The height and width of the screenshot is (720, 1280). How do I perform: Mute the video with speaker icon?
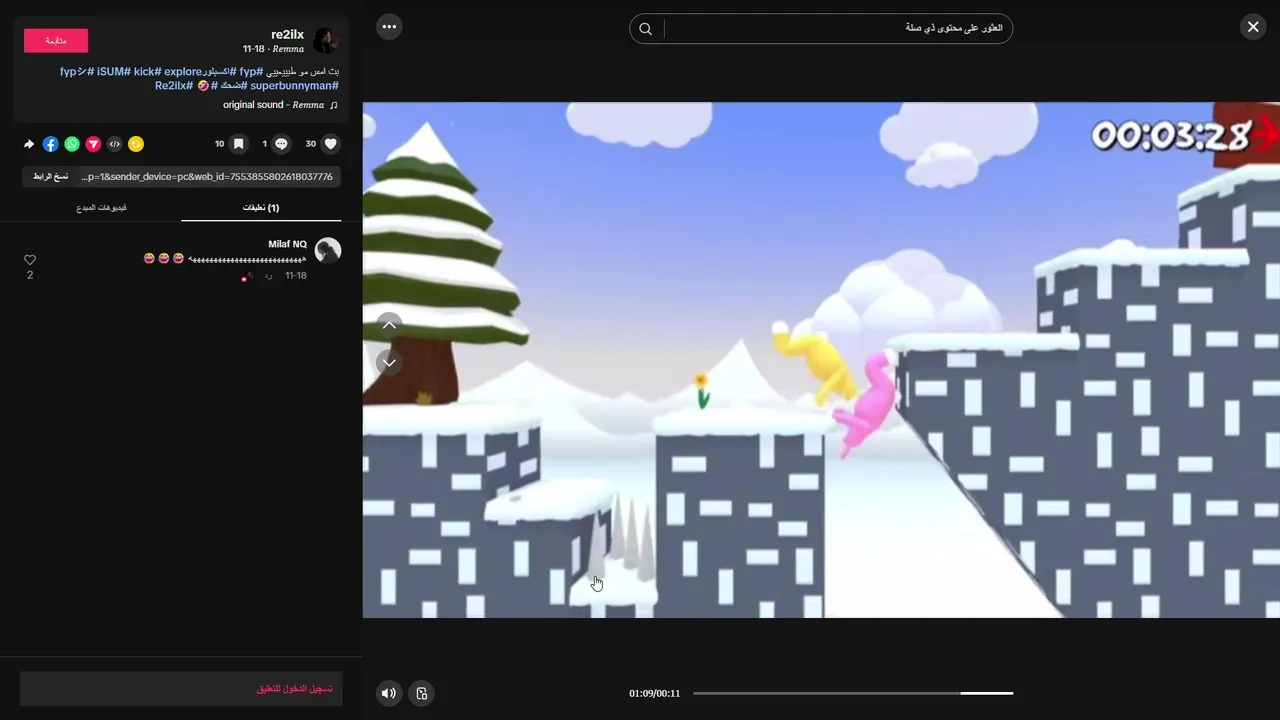click(389, 693)
